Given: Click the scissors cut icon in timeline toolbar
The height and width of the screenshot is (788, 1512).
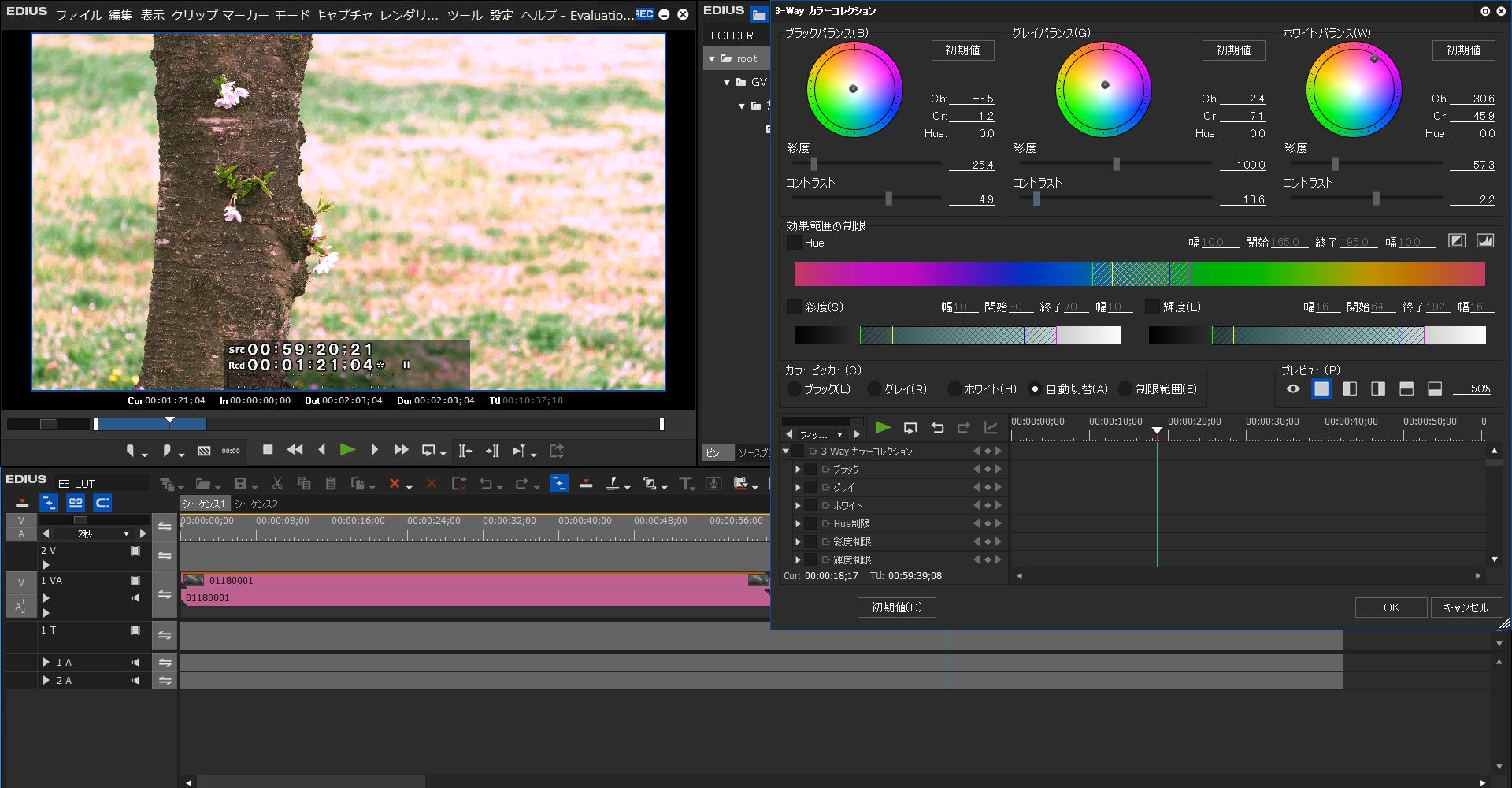Looking at the screenshot, I should (277, 484).
